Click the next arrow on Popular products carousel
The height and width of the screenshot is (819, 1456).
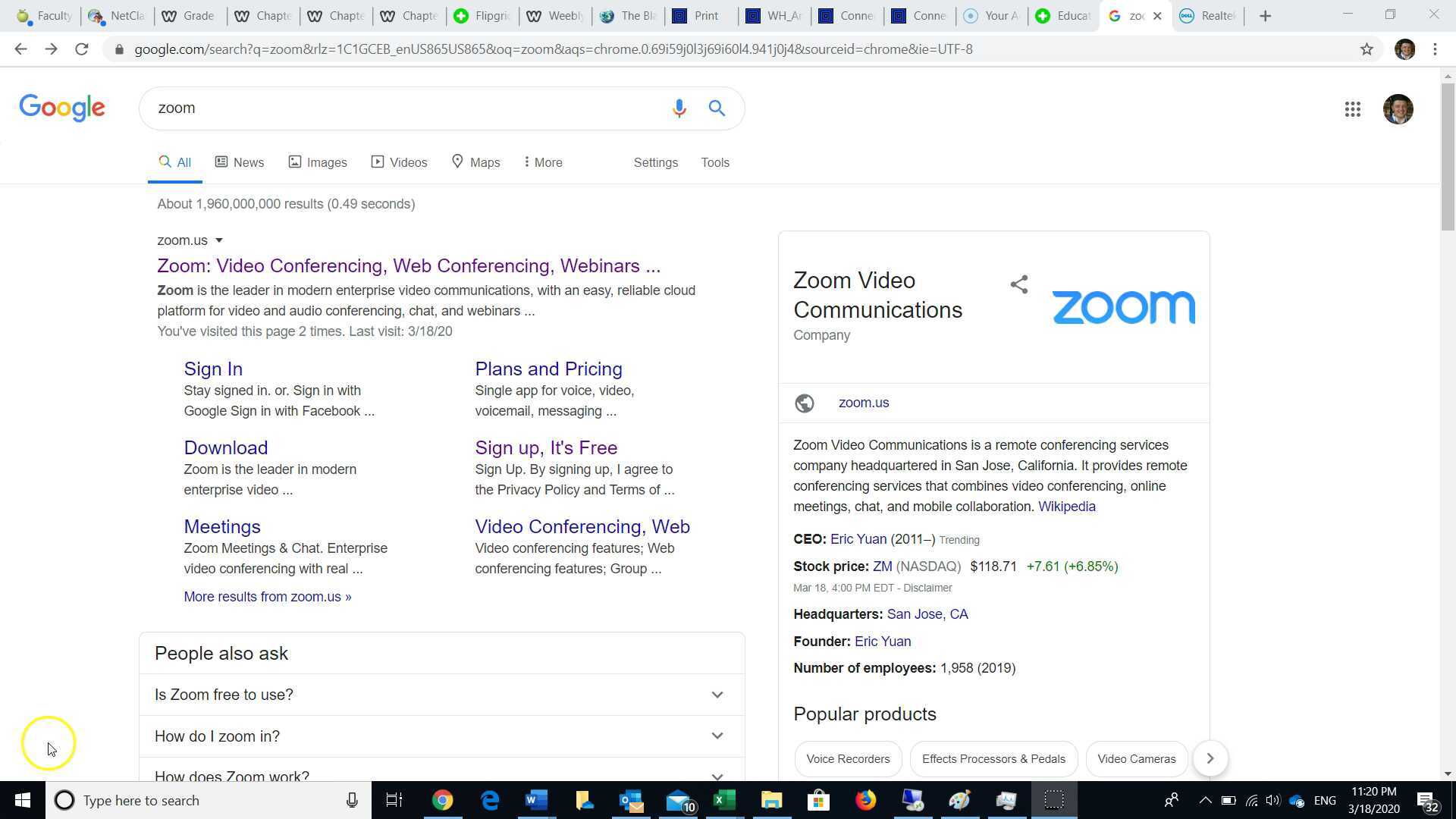(x=1210, y=758)
